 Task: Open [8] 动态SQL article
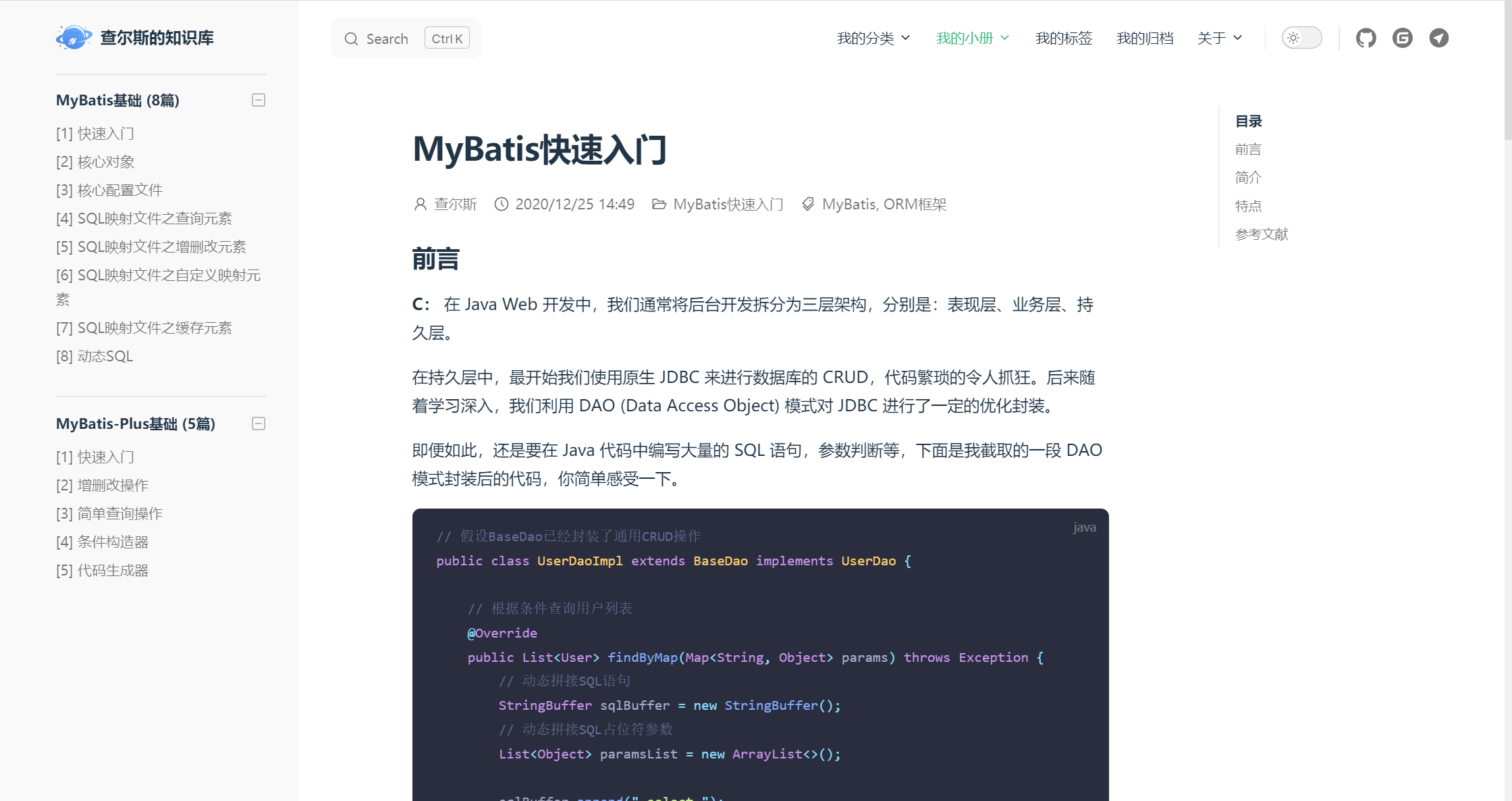coord(94,357)
